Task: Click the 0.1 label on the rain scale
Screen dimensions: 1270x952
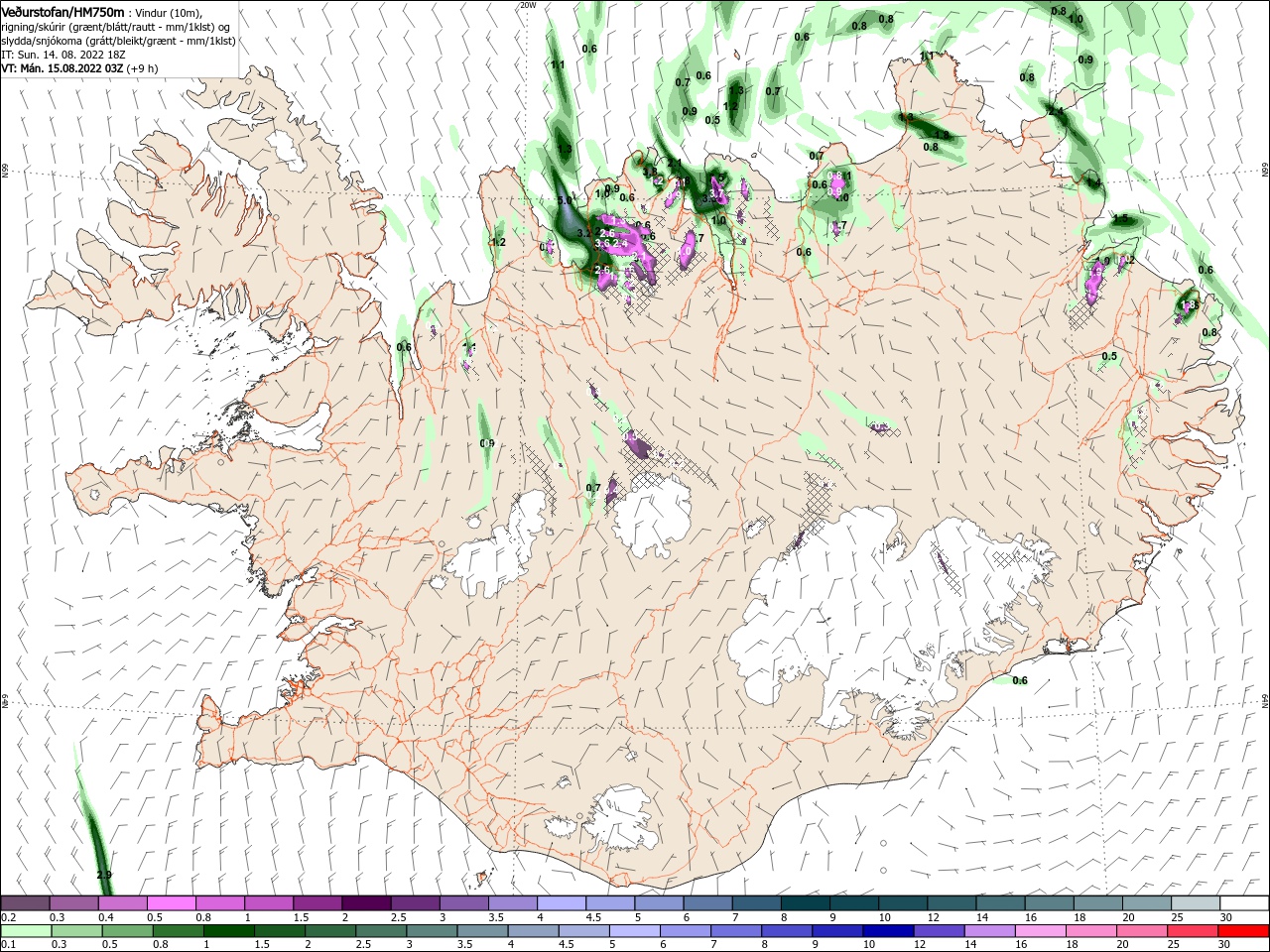Action: tap(7, 945)
